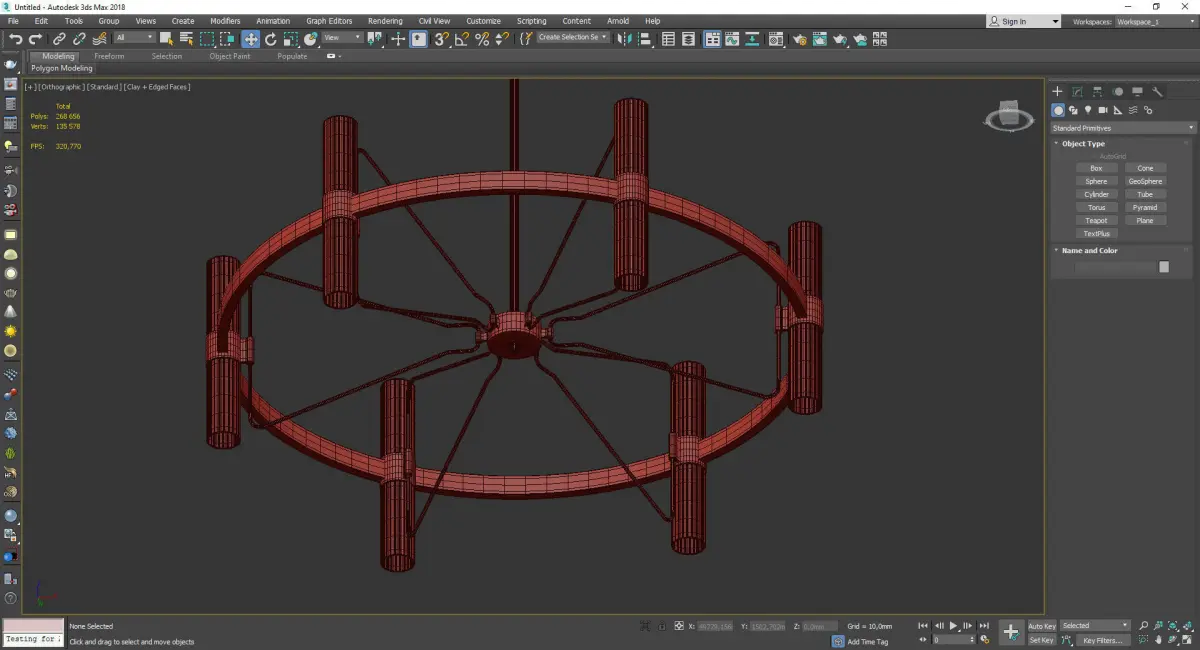Screen dimensions: 1200x650
Task: Open the Material Editor icon
Action: coord(776,39)
